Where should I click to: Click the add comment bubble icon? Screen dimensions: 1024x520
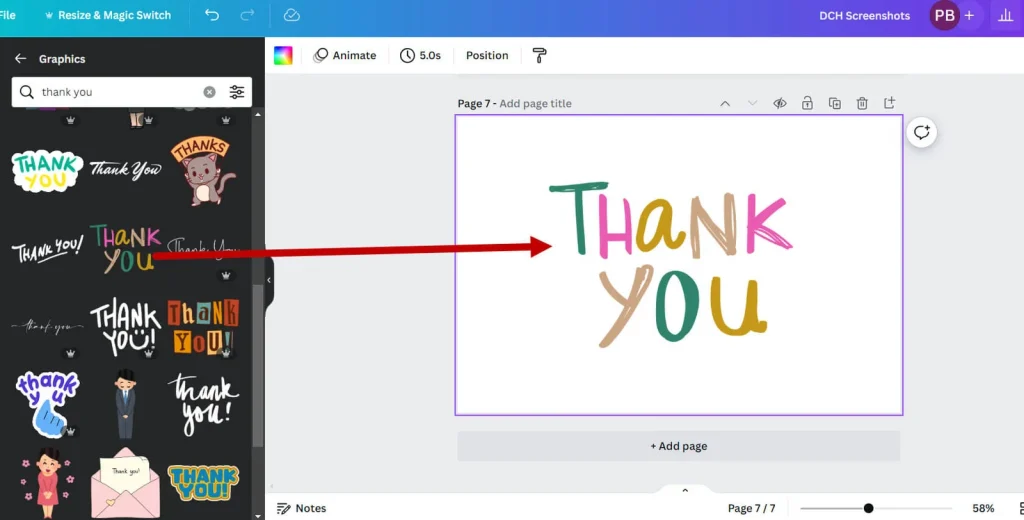(x=921, y=133)
